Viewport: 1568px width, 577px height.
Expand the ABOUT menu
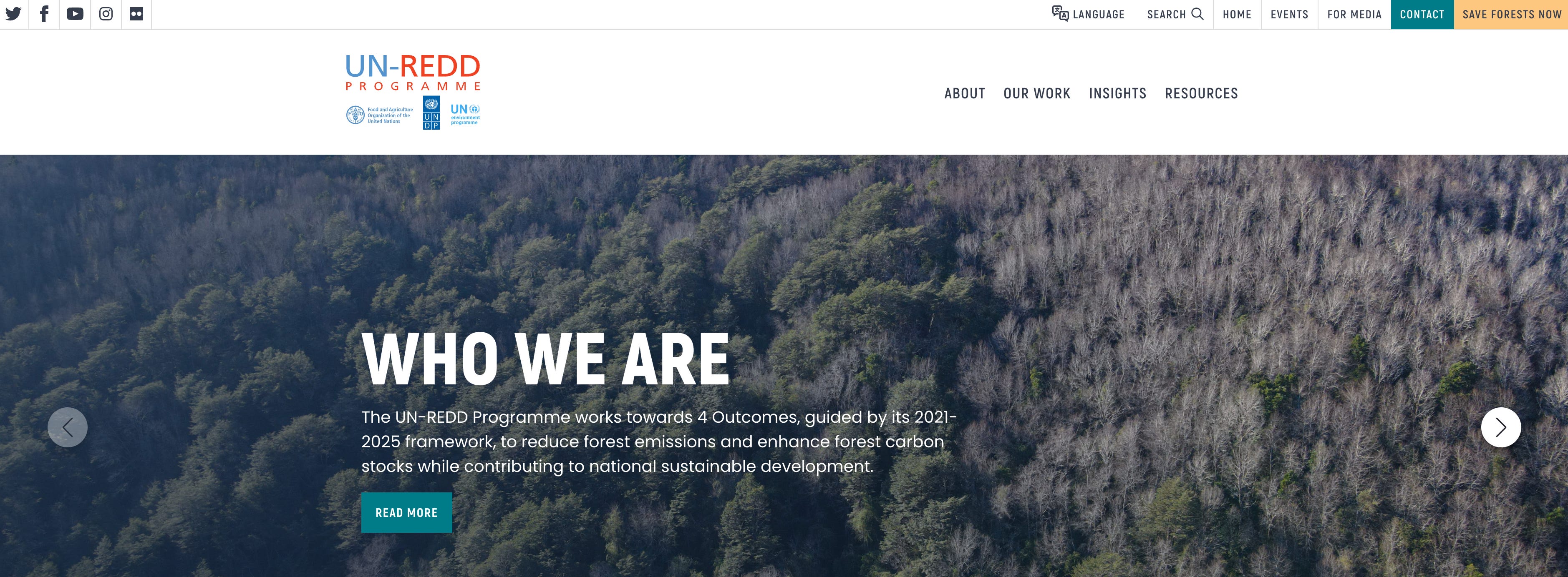click(x=965, y=94)
